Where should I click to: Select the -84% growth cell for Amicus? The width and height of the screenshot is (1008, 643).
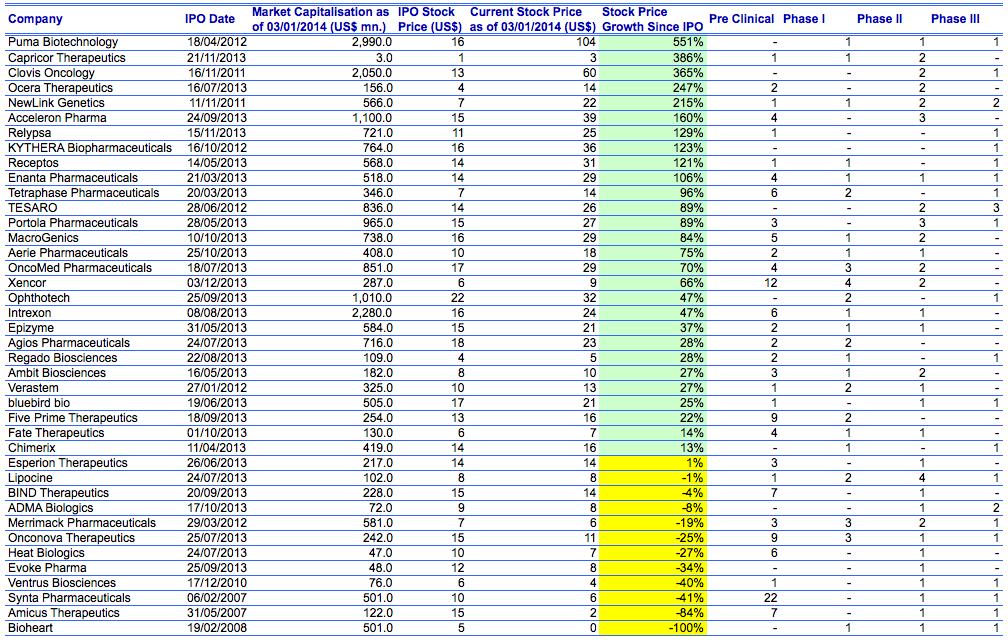pos(654,613)
